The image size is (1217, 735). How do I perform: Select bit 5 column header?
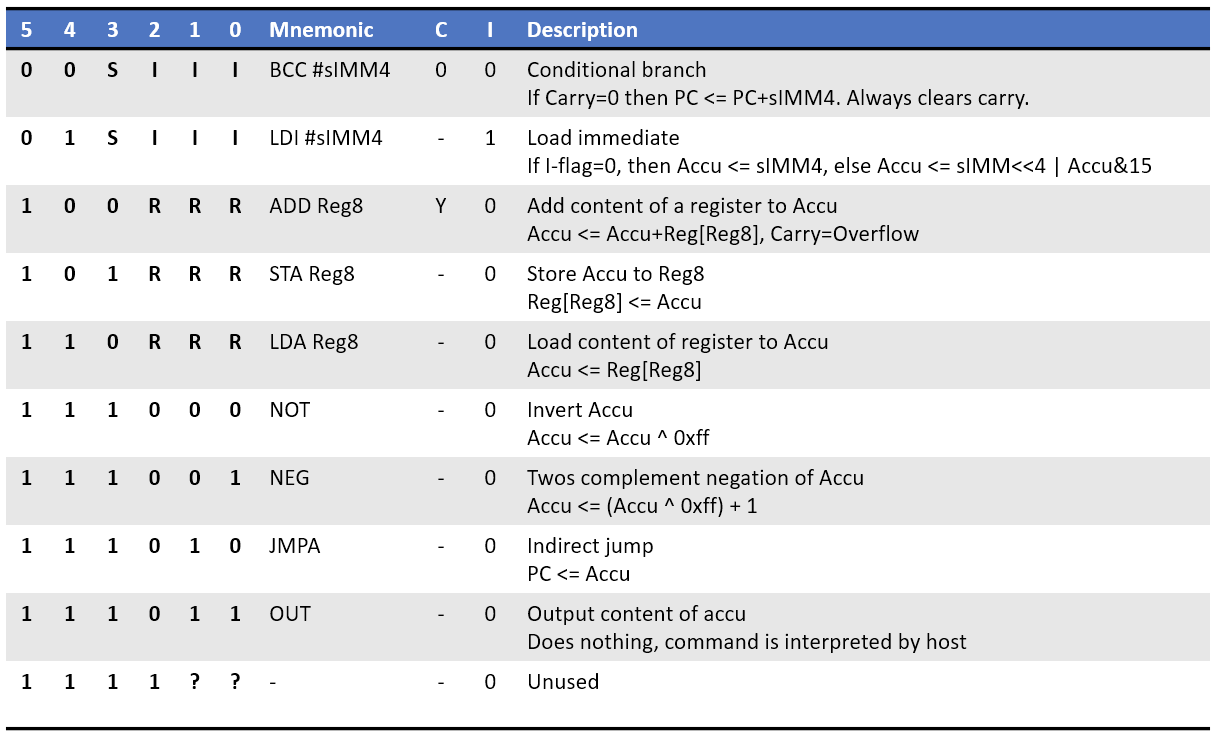[26, 30]
